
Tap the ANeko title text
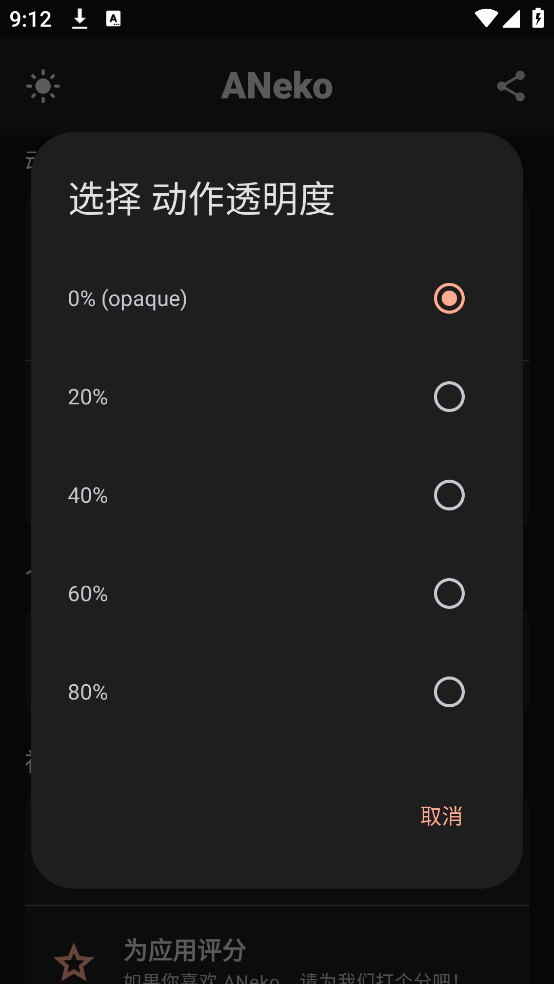277,86
